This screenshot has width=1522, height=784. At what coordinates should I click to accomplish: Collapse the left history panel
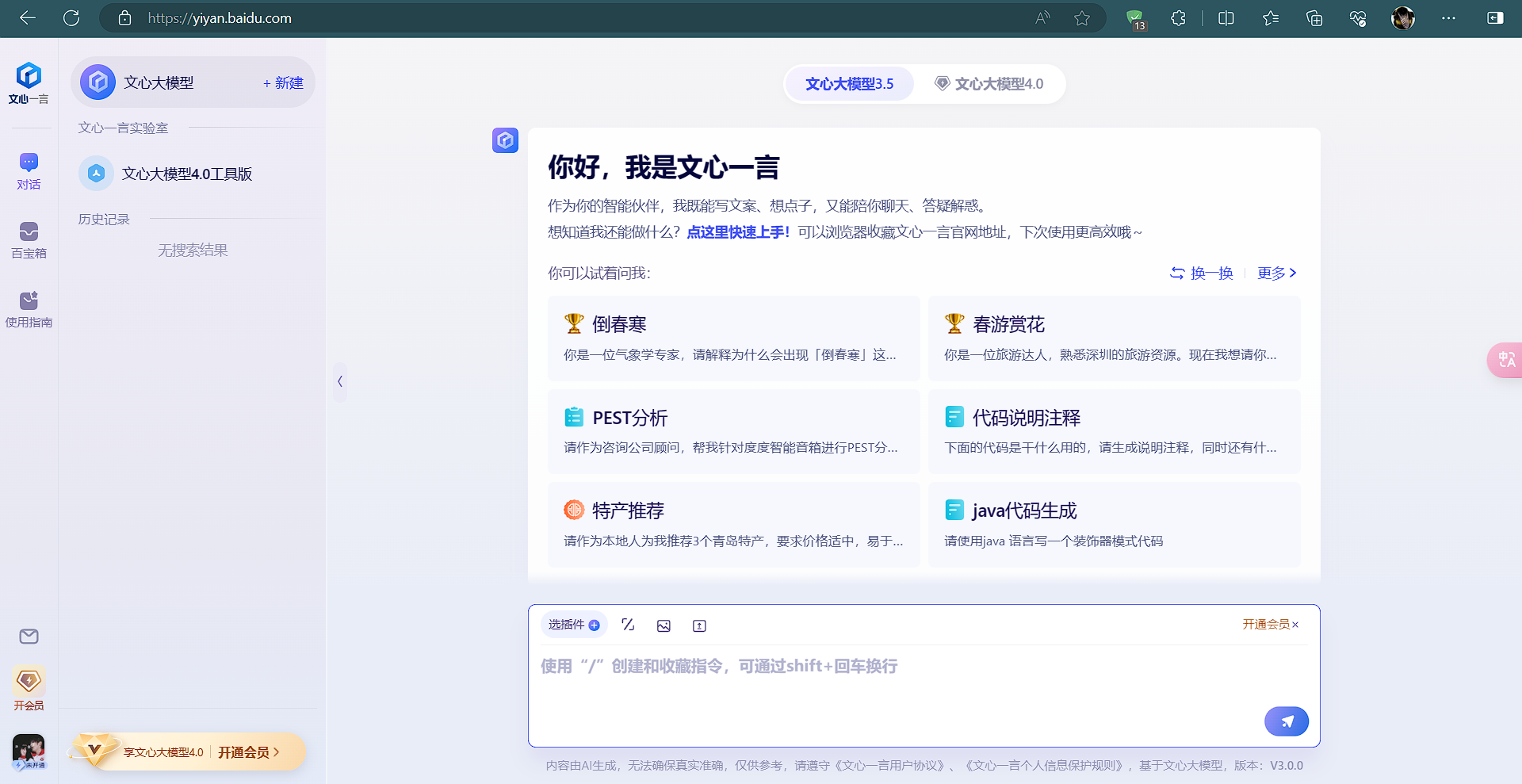click(x=340, y=381)
